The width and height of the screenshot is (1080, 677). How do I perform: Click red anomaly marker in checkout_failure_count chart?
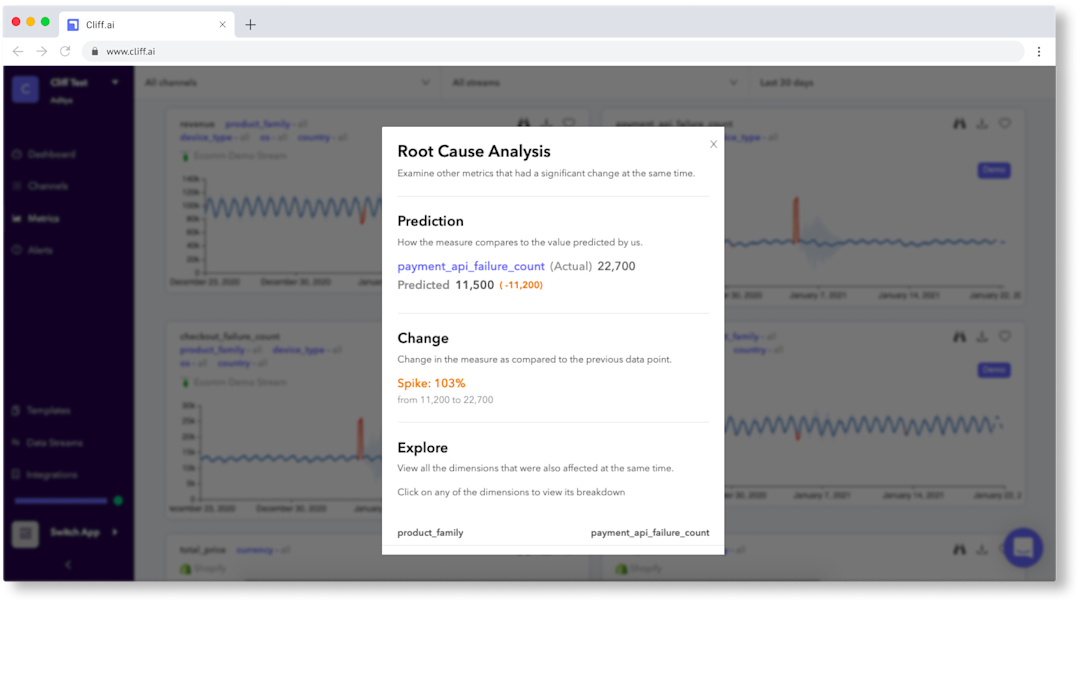coord(360,438)
